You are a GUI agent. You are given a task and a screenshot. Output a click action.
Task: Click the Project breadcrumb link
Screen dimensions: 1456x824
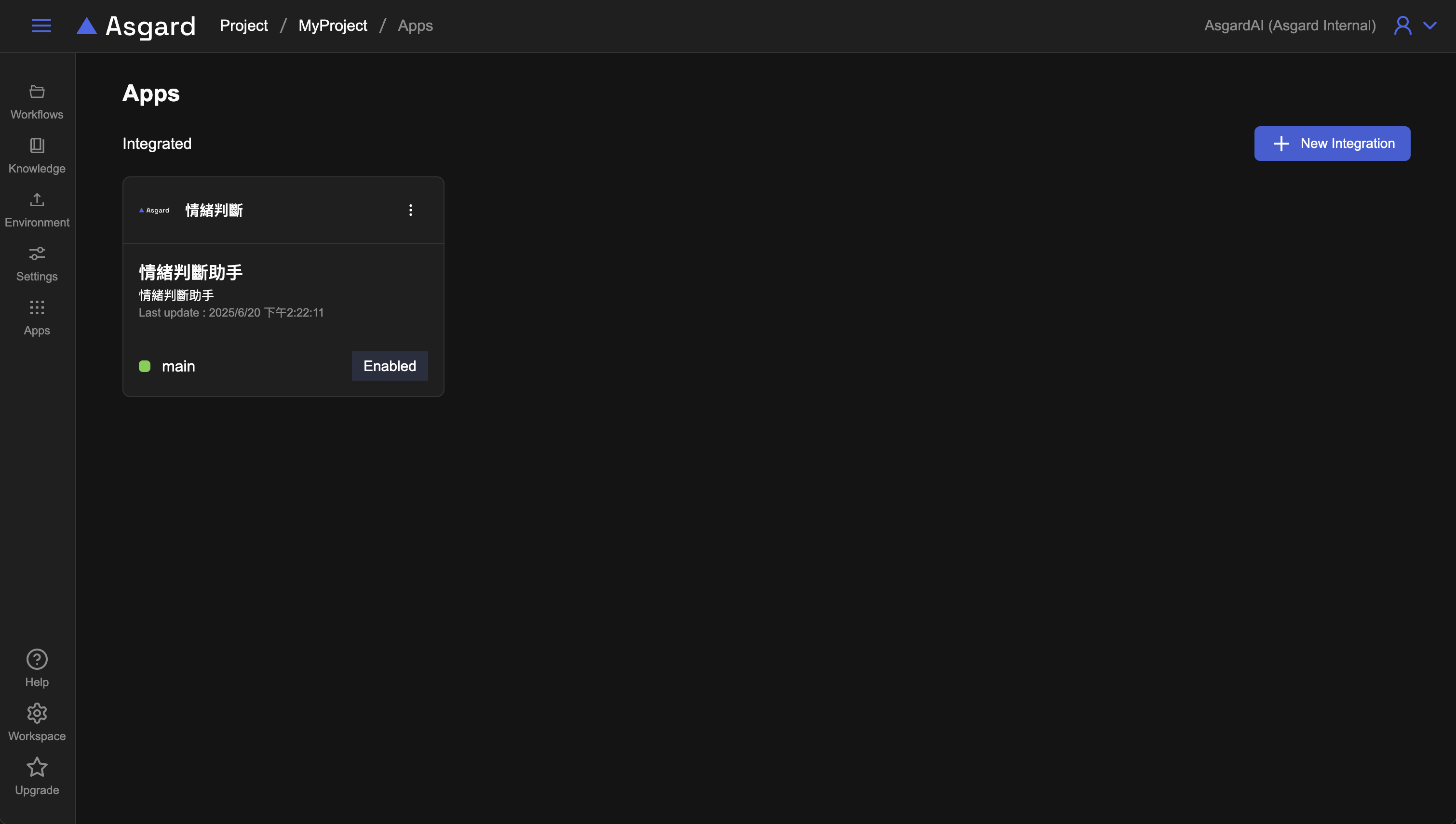[243, 26]
